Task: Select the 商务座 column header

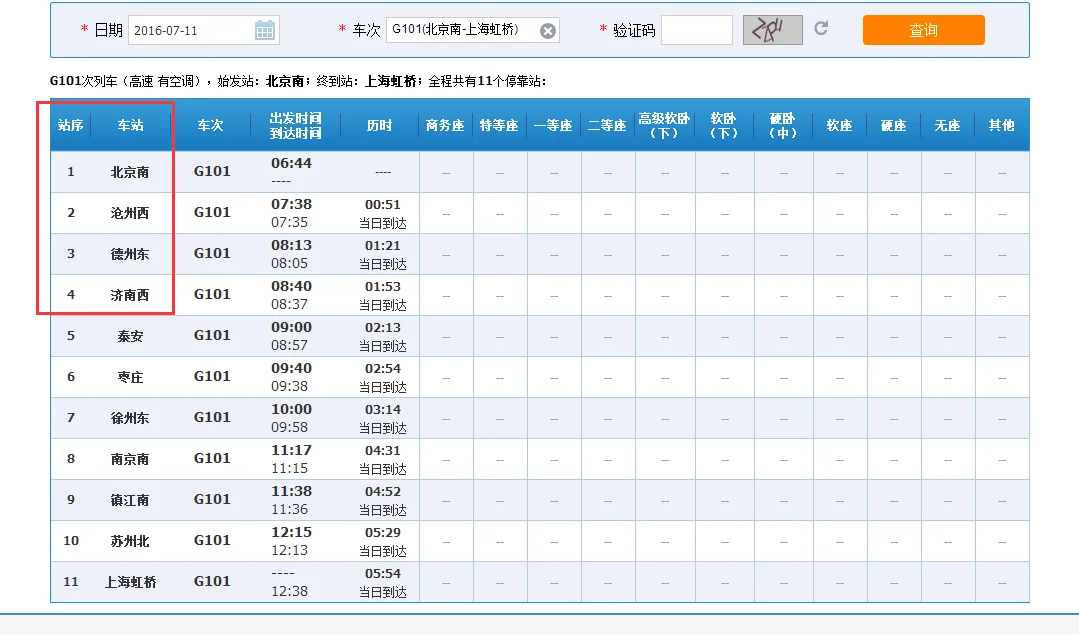Action: [445, 125]
